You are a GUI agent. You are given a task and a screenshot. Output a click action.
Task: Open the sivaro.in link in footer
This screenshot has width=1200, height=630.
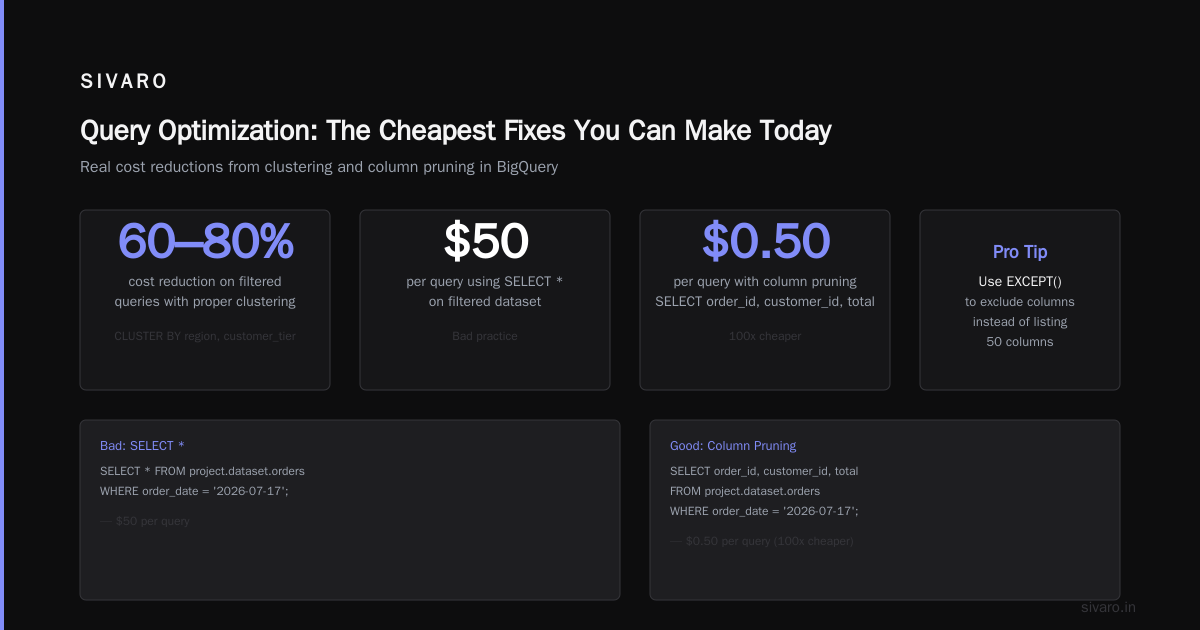[1109, 607]
